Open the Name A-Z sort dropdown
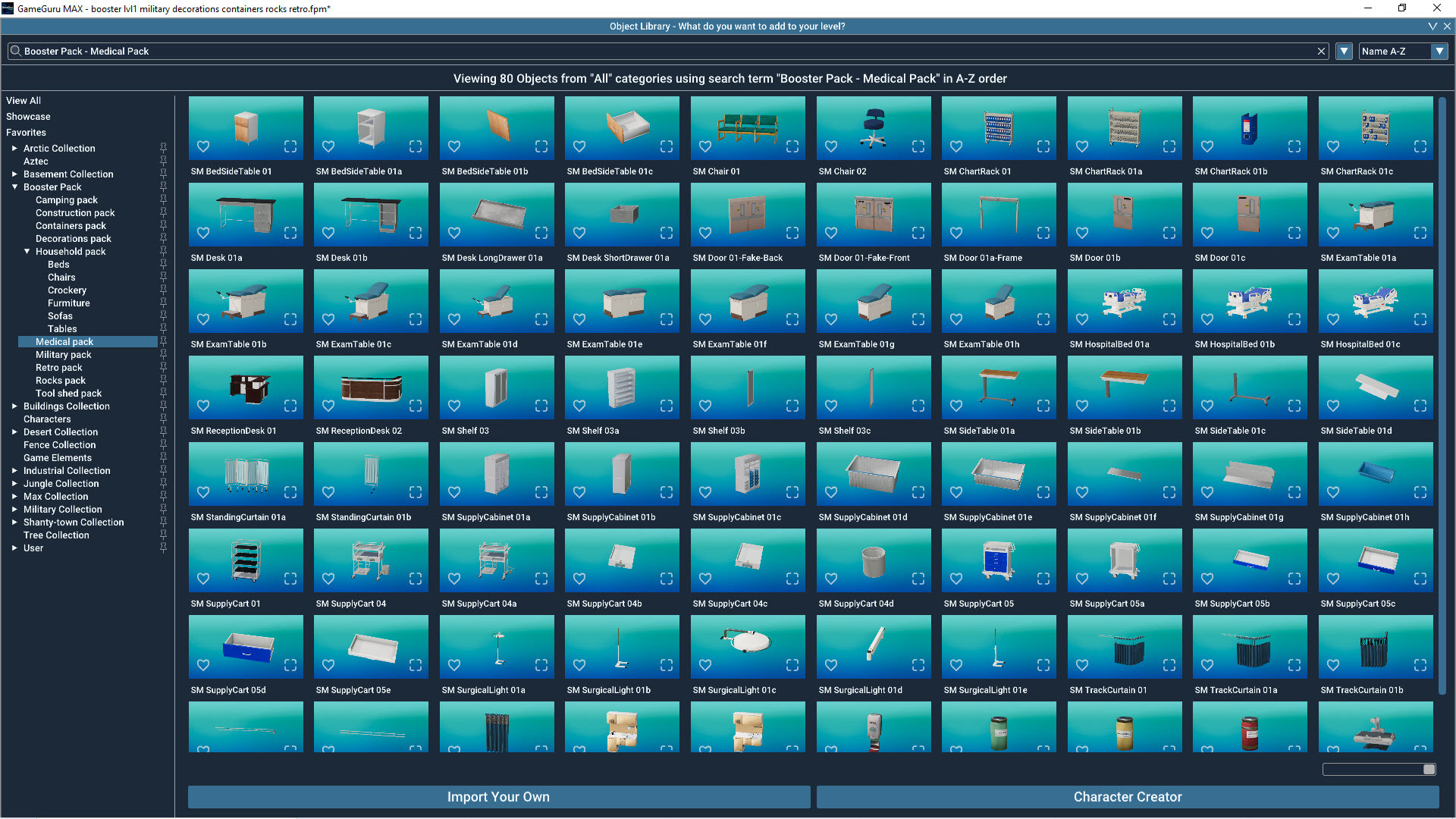This screenshot has width=1456, height=819. click(x=1440, y=51)
